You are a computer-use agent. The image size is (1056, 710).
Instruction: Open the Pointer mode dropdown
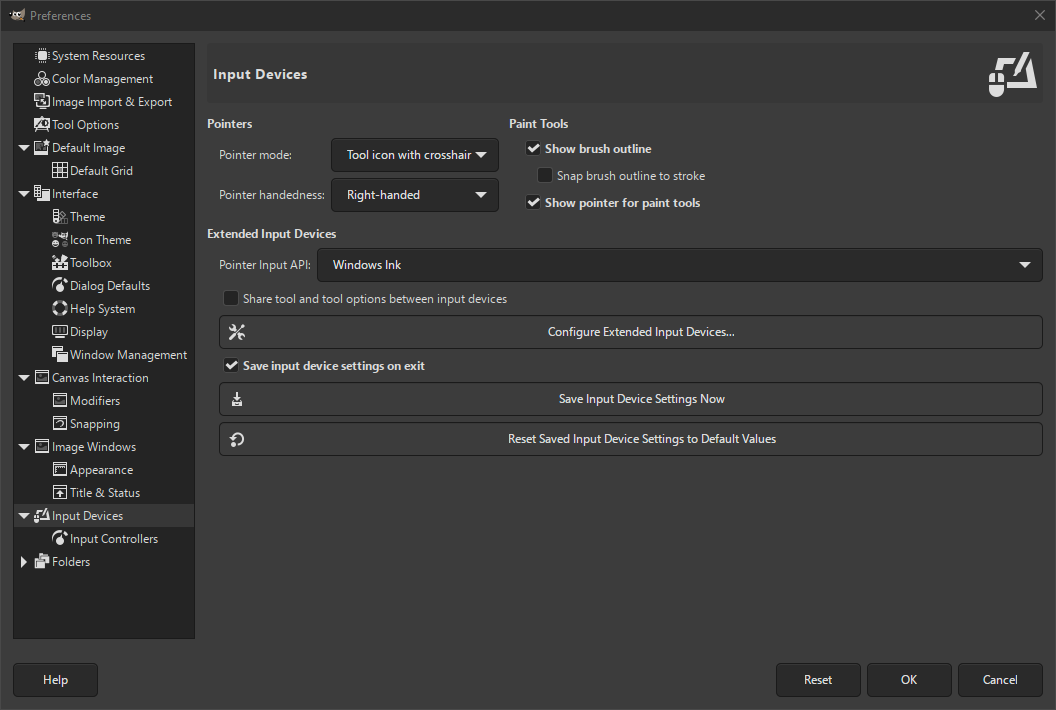pyautogui.click(x=414, y=155)
